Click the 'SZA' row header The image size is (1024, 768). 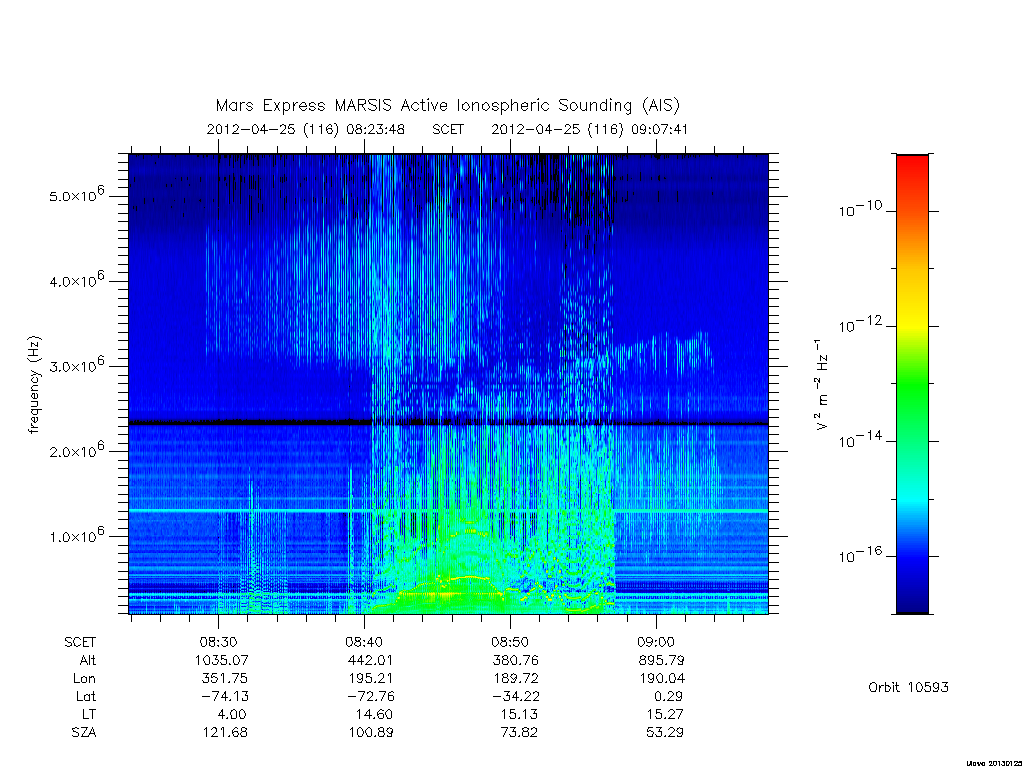84,733
